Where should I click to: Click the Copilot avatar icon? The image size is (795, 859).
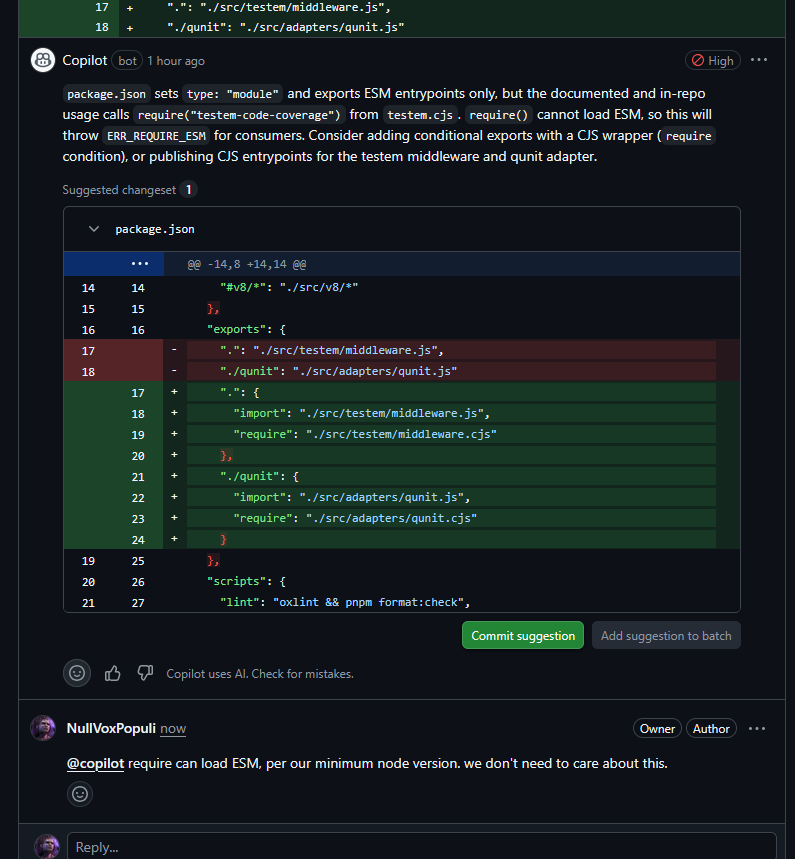tap(43, 60)
